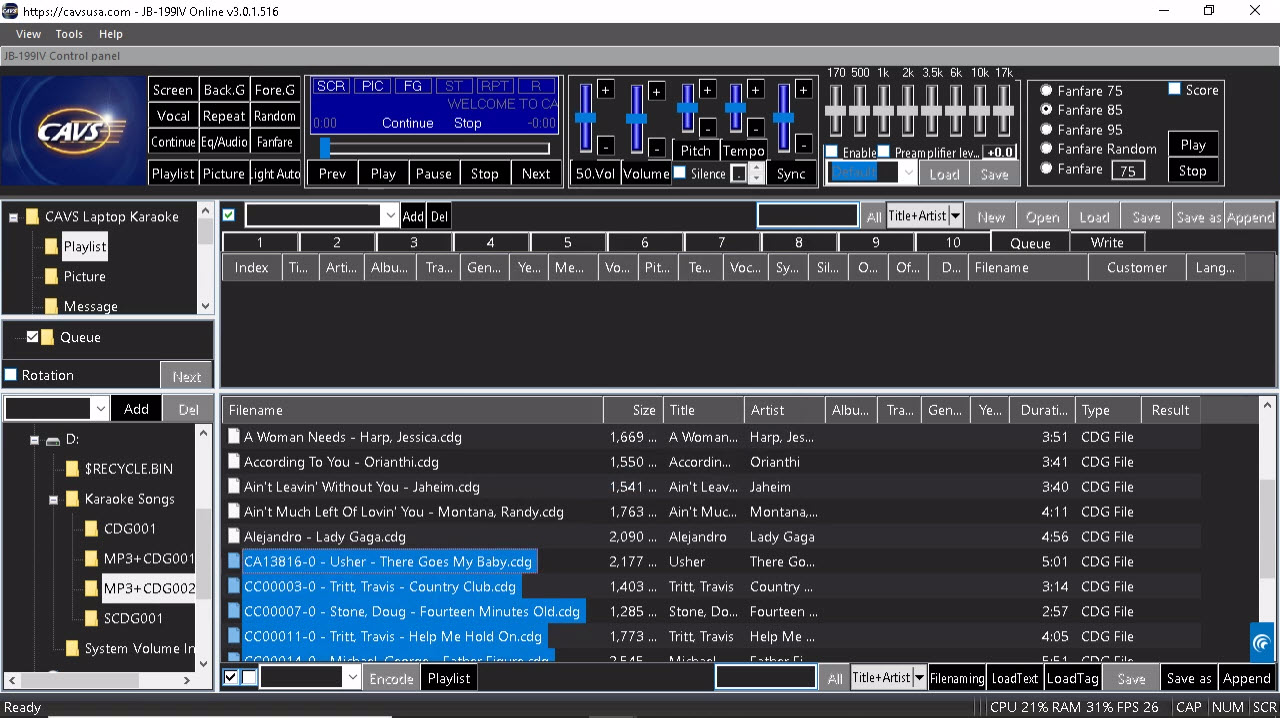The image size is (1280, 718).
Task: Click the MP3+CDG001 folder icon
Action: 91,559
